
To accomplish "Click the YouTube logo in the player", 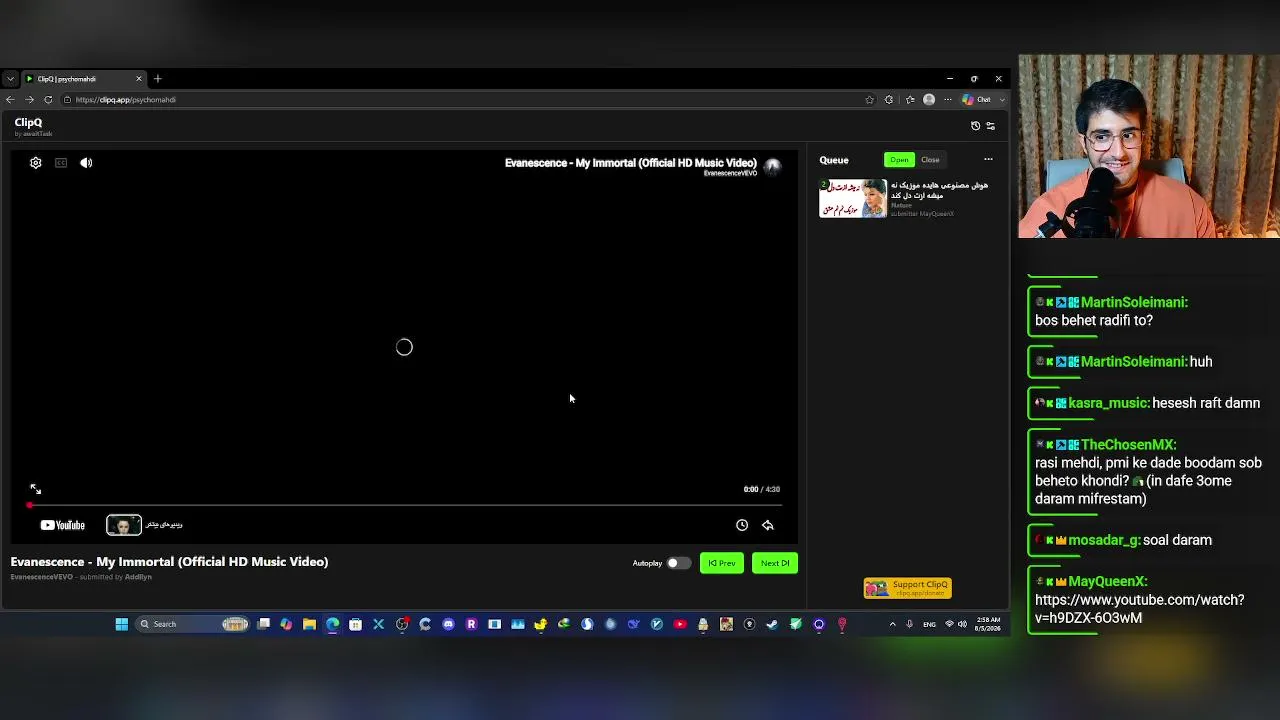I will pos(62,525).
